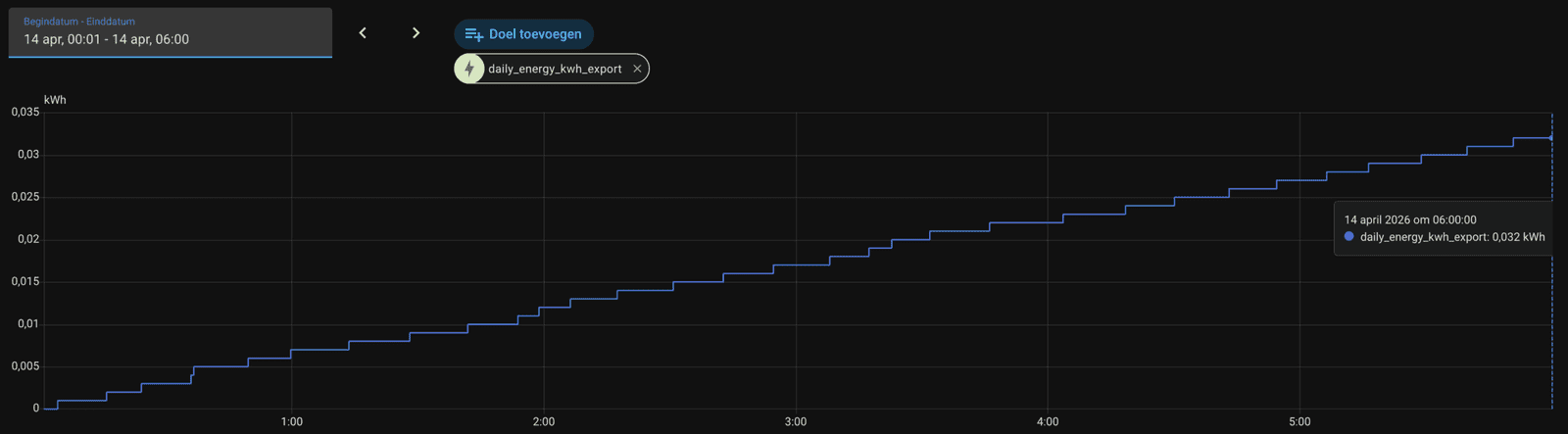Click the list-plus icon beside Doel toevoegen
This screenshot has width=1568, height=434.
[x=473, y=34]
